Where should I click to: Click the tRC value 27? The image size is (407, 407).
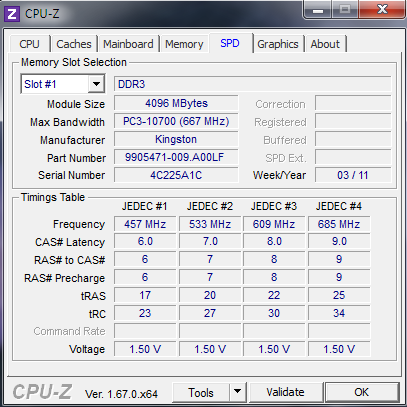pos(210,313)
